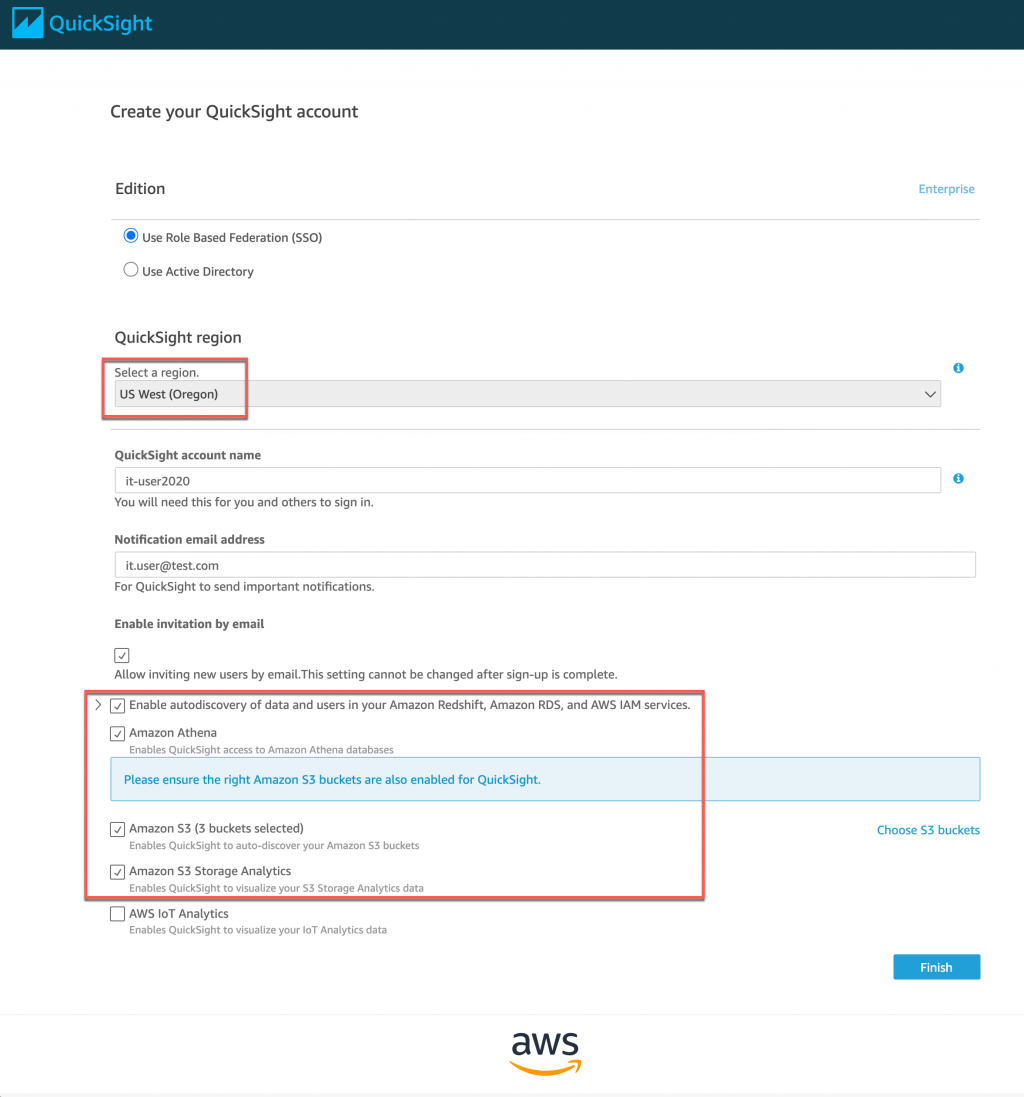Image resolution: width=1024 pixels, height=1097 pixels.
Task: Click Notification email address field
Action: (x=545, y=565)
